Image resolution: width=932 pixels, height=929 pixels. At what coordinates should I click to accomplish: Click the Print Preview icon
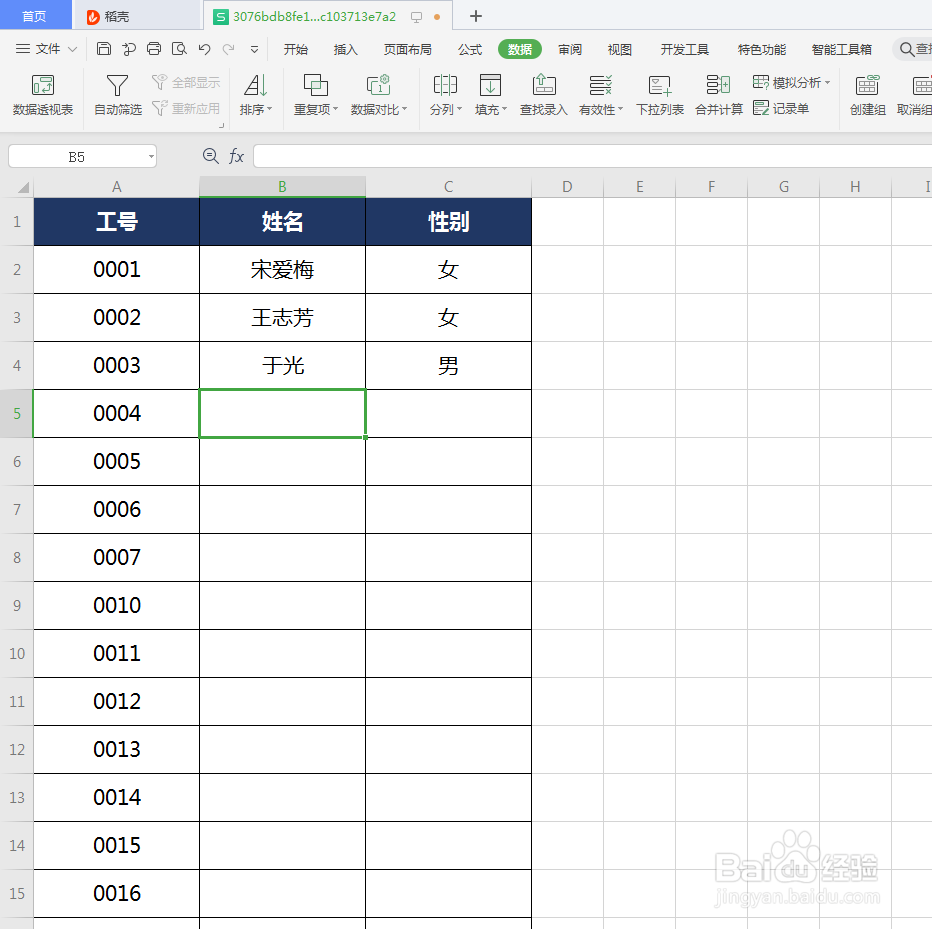click(x=179, y=49)
